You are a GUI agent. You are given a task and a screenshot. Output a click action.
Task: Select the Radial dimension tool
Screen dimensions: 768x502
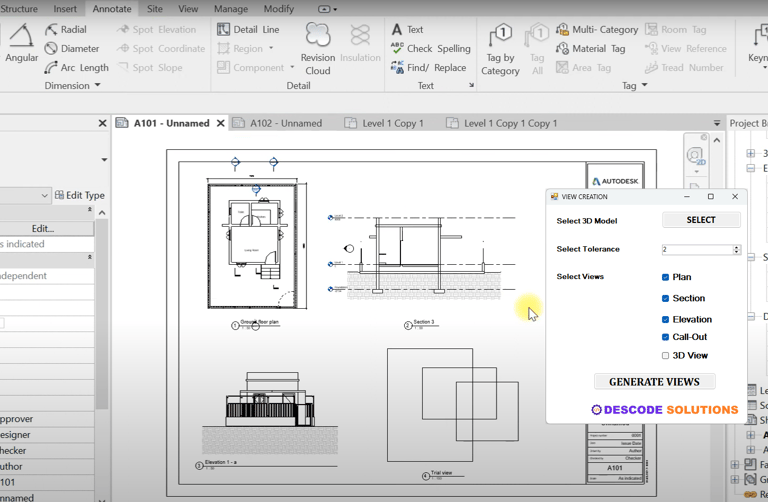66,29
